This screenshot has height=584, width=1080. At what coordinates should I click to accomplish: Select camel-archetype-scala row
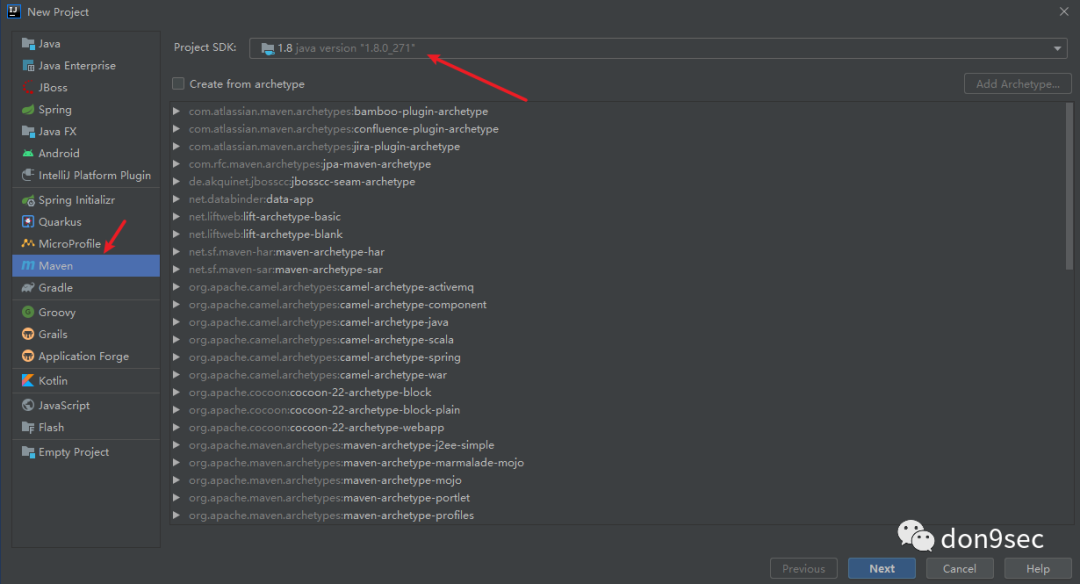pos(617,340)
